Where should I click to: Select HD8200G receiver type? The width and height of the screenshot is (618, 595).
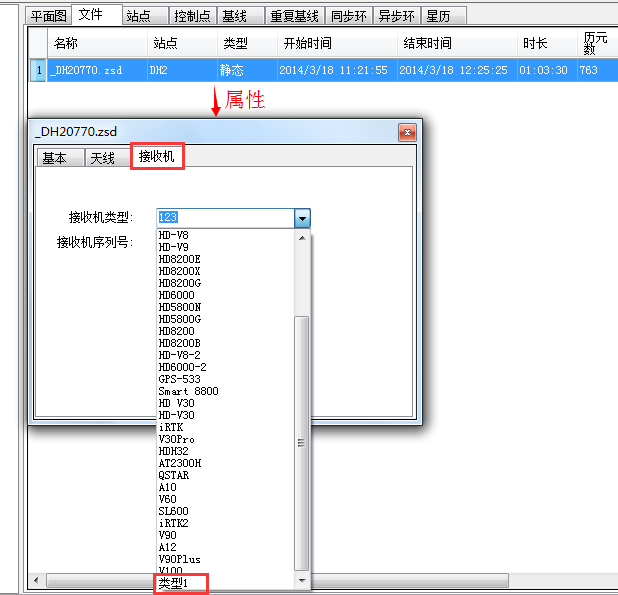click(x=225, y=283)
